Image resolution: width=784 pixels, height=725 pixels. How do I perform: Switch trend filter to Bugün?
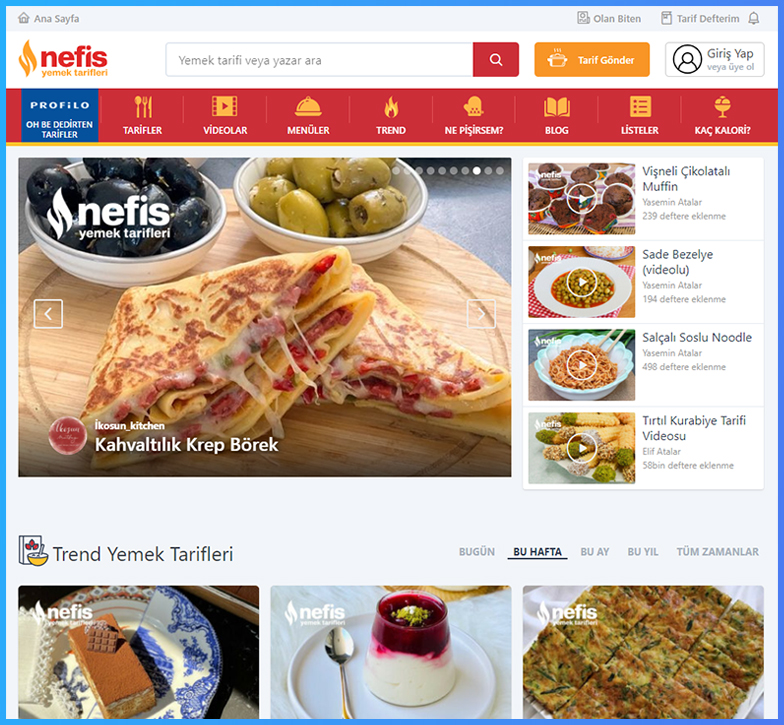click(x=476, y=552)
